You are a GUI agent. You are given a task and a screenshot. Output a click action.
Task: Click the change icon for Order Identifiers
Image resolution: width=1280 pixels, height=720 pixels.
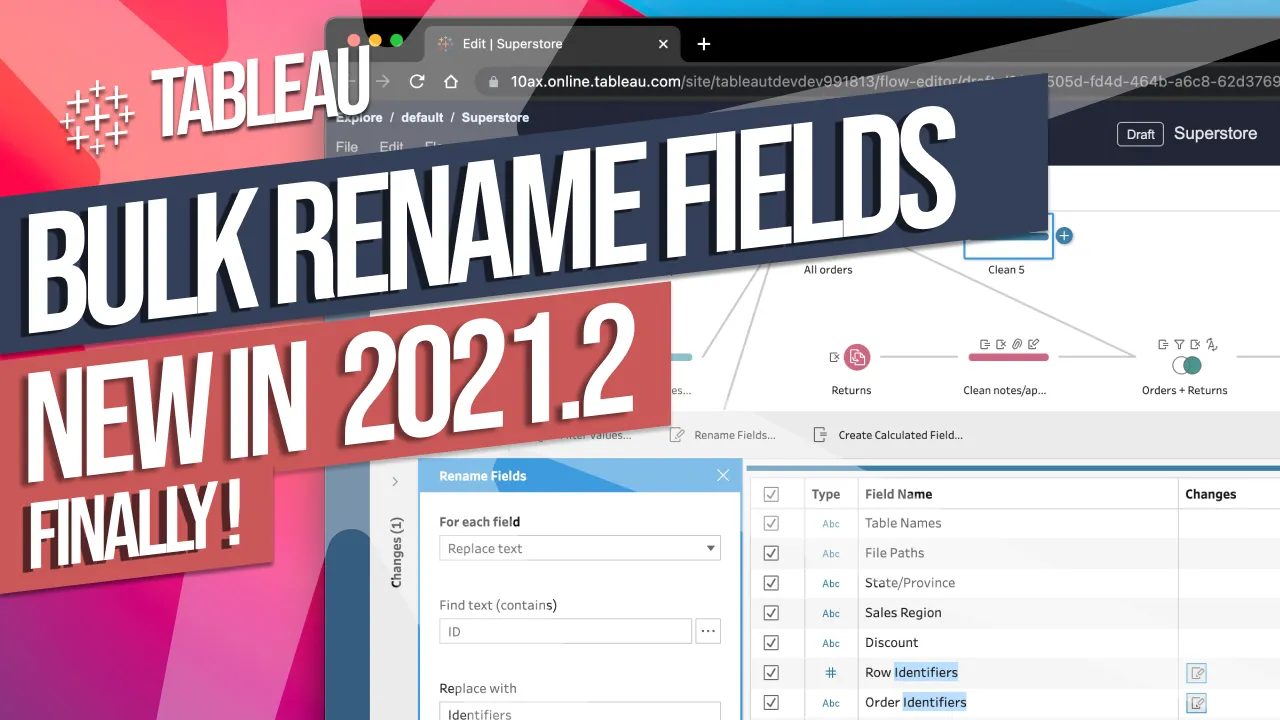pos(1196,703)
